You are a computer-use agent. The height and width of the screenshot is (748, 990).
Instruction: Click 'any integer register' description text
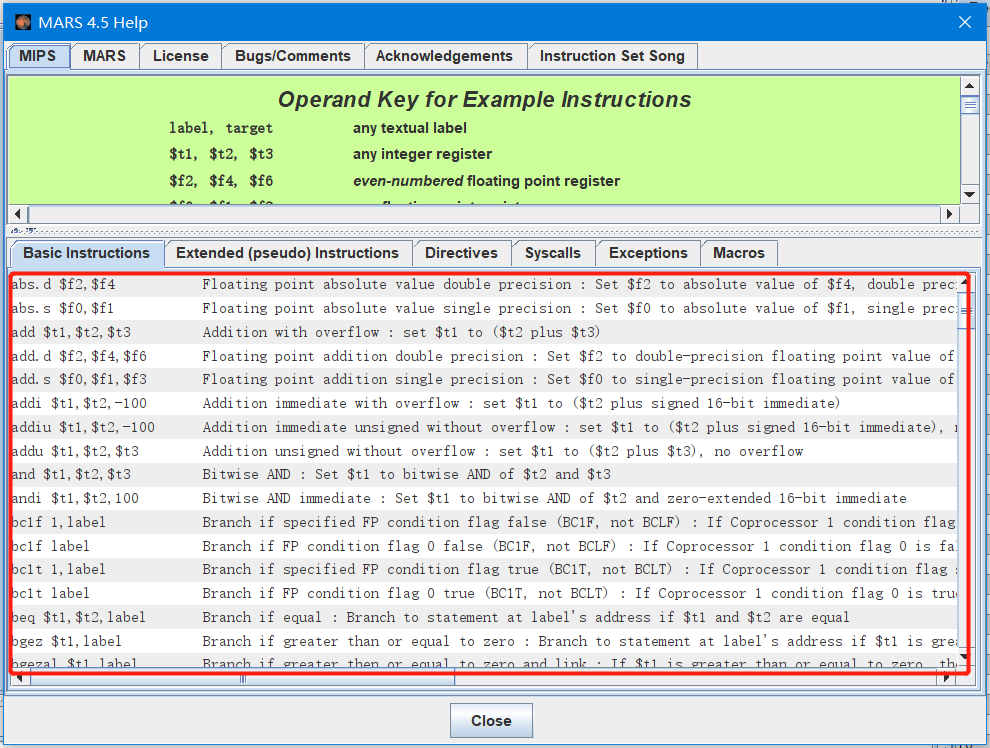[x=422, y=155]
